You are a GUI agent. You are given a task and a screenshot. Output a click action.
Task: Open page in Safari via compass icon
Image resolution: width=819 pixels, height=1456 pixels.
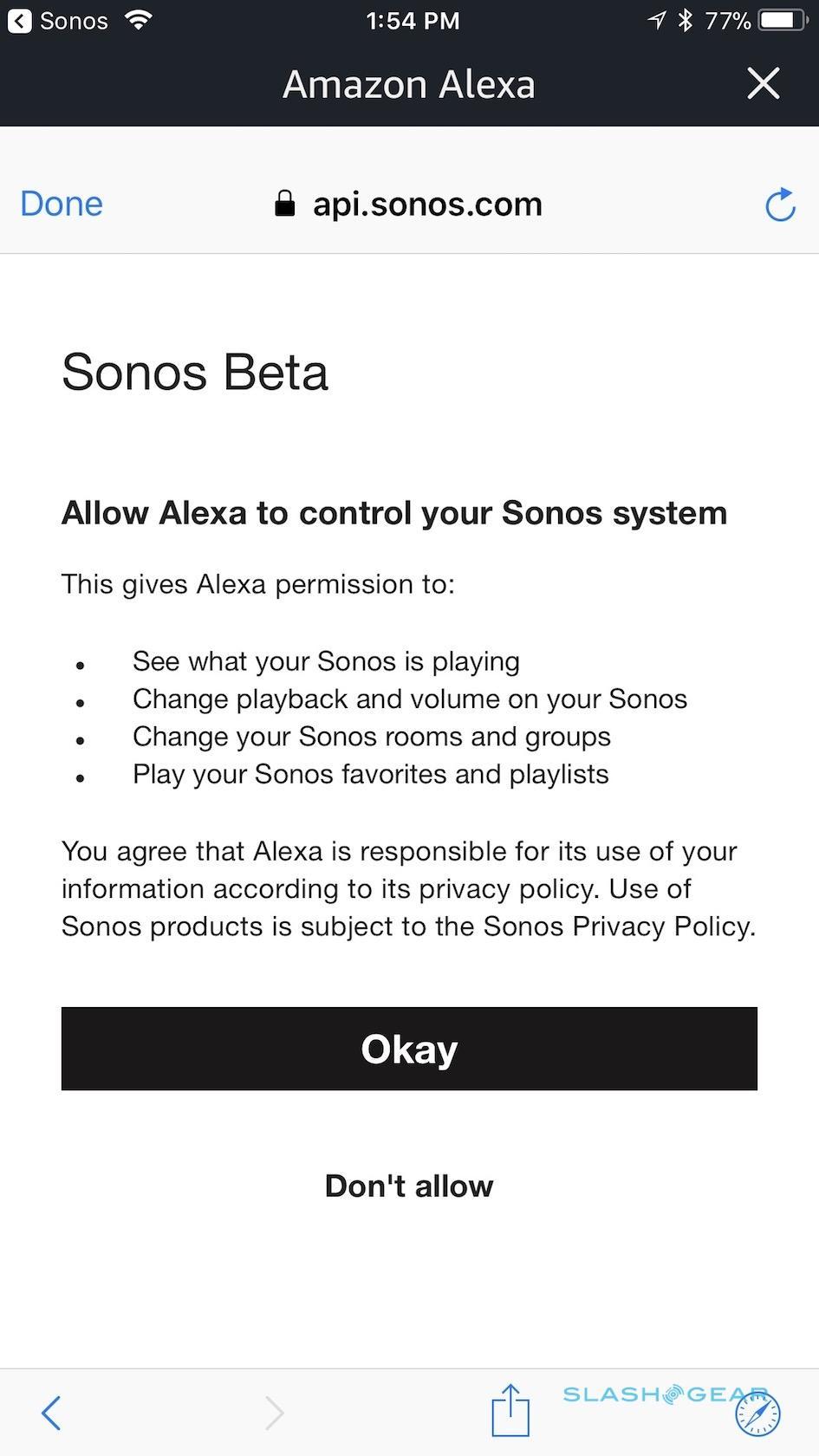tap(757, 1414)
